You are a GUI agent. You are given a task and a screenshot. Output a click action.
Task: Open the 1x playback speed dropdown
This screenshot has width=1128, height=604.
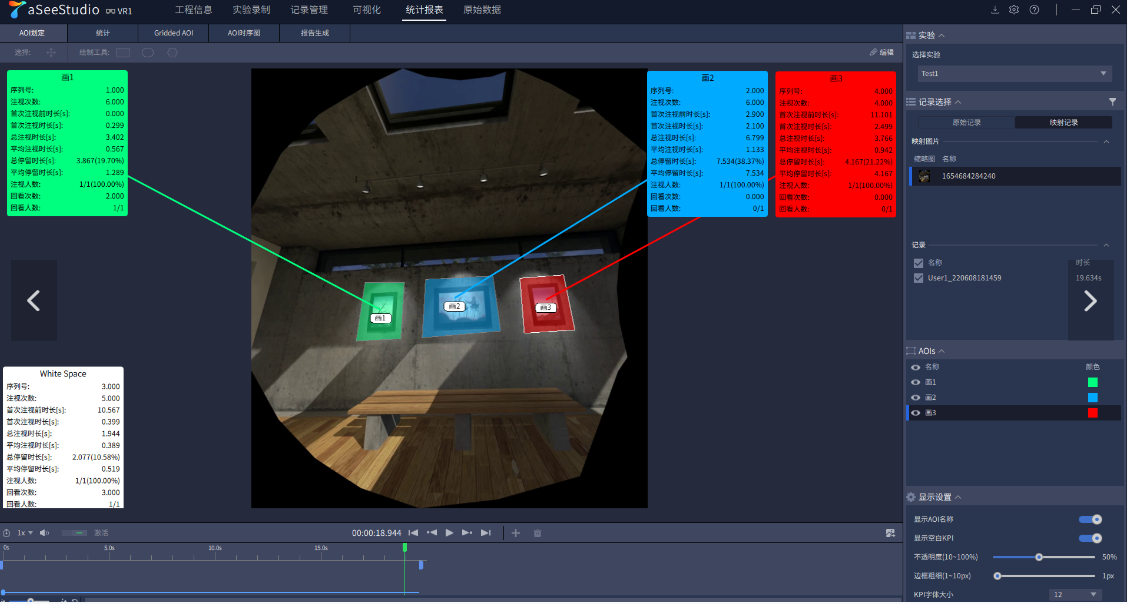point(25,533)
